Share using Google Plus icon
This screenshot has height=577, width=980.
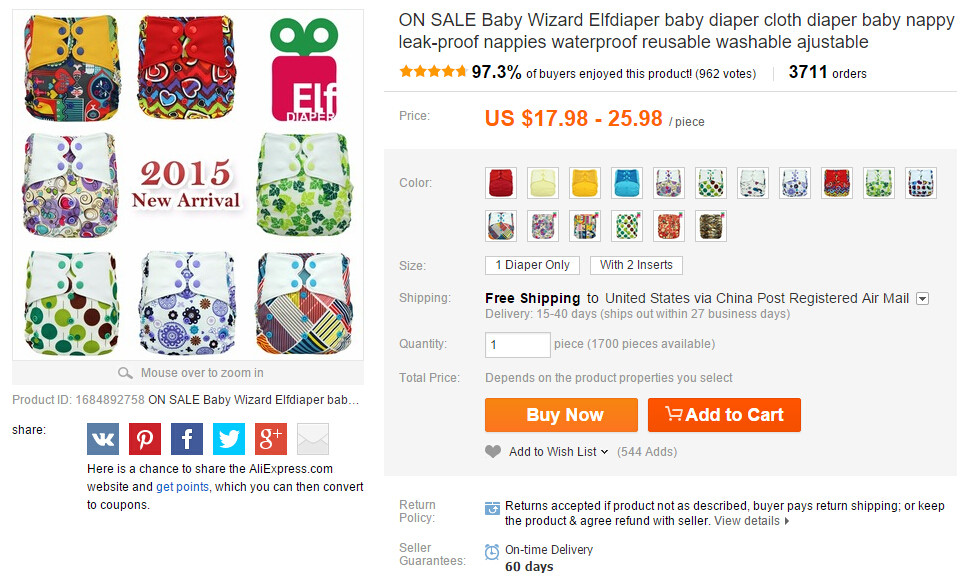(x=271, y=439)
